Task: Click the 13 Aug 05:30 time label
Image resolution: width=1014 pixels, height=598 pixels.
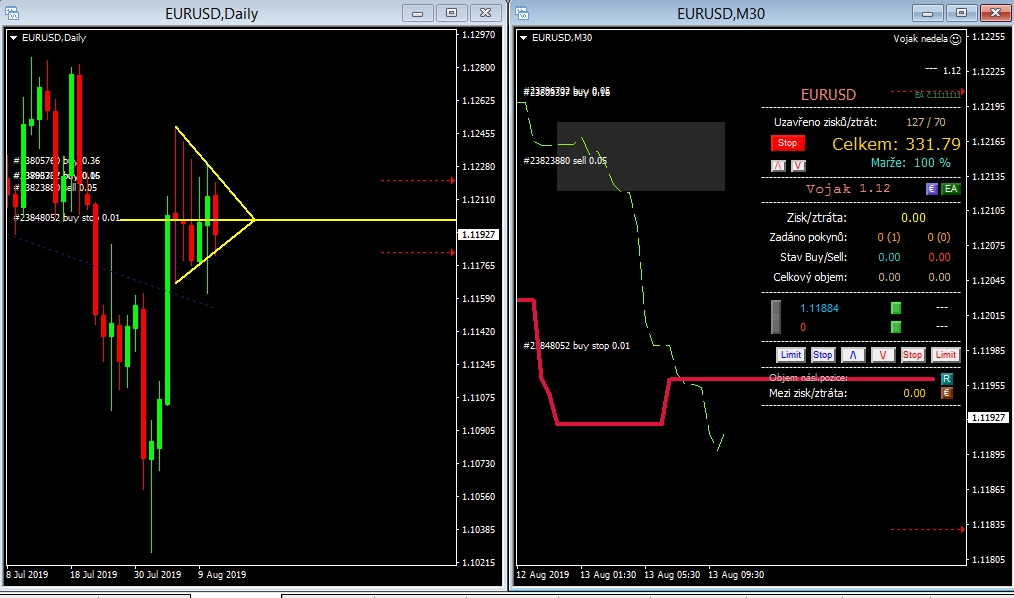Action: (x=672, y=575)
